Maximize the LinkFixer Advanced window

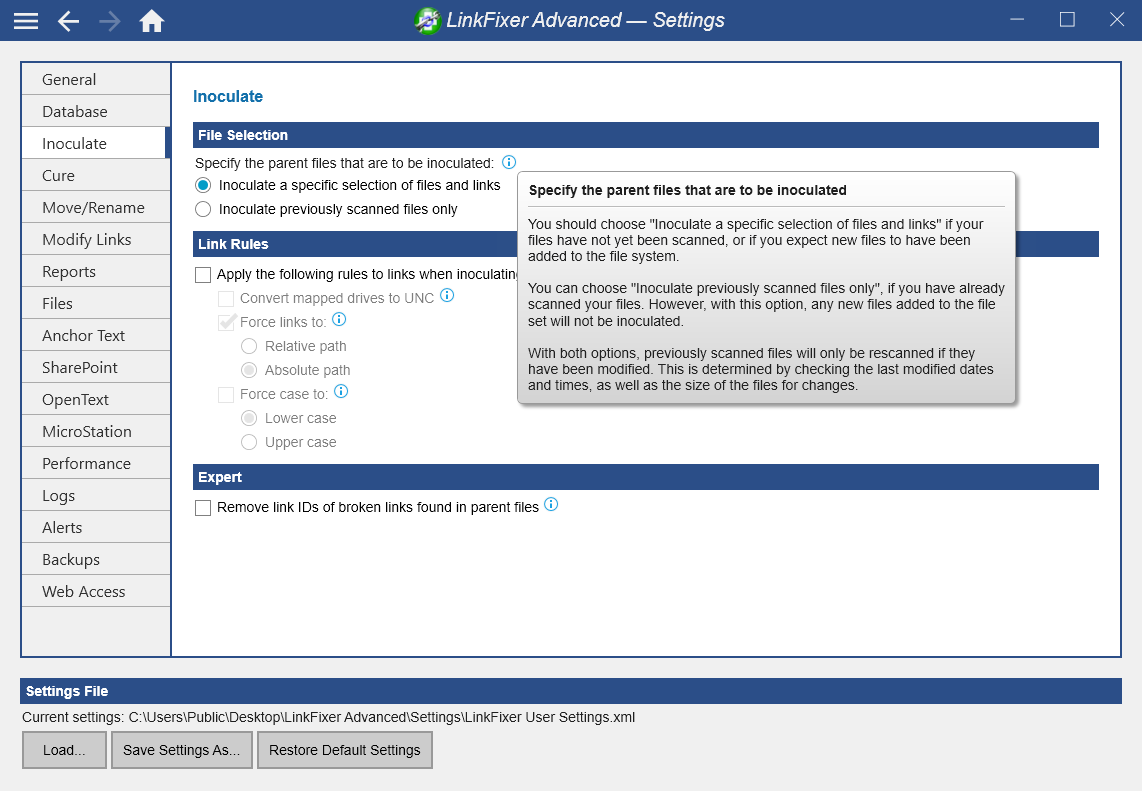coord(1067,20)
